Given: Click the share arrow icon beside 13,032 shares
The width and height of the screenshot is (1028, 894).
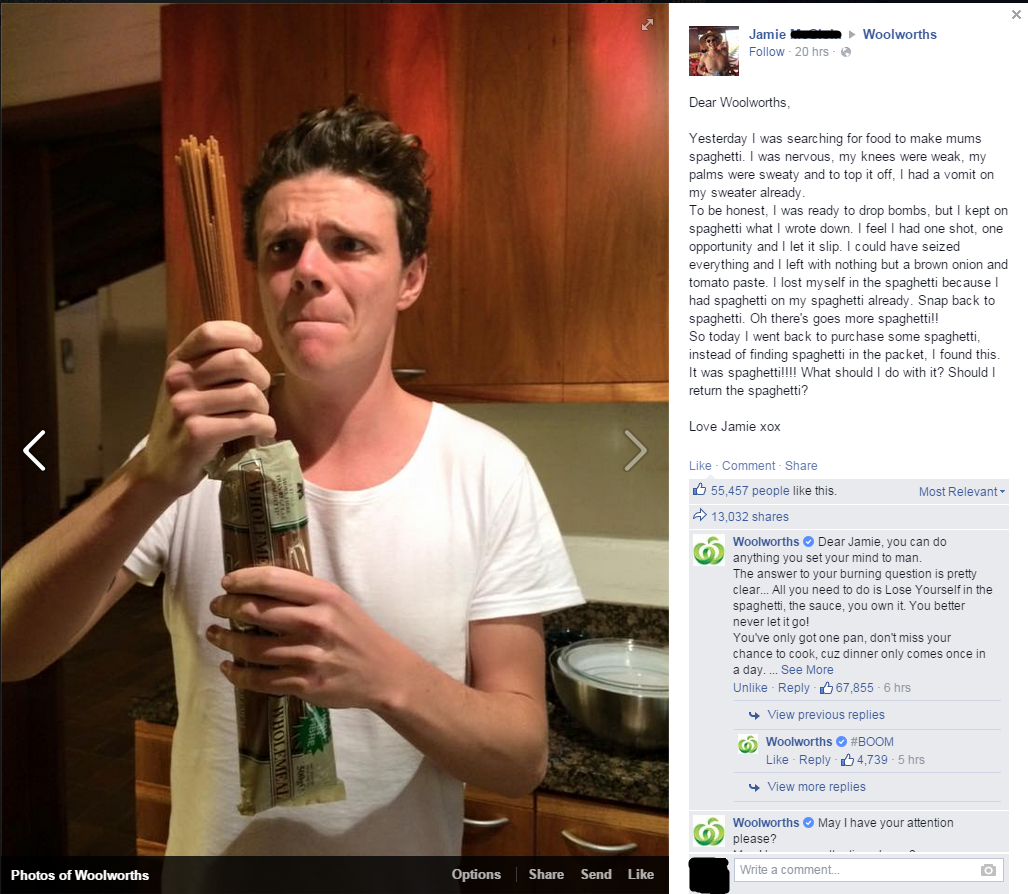Looking at the screenshot, I should [x=700, y=515].
